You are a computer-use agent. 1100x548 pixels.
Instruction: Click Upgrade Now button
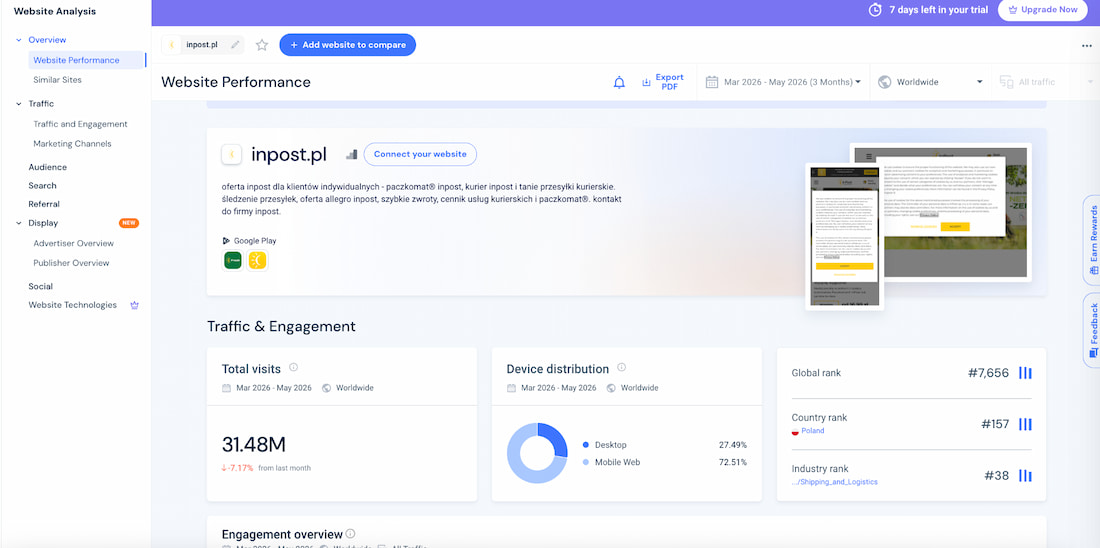[x=1042, y=10]
